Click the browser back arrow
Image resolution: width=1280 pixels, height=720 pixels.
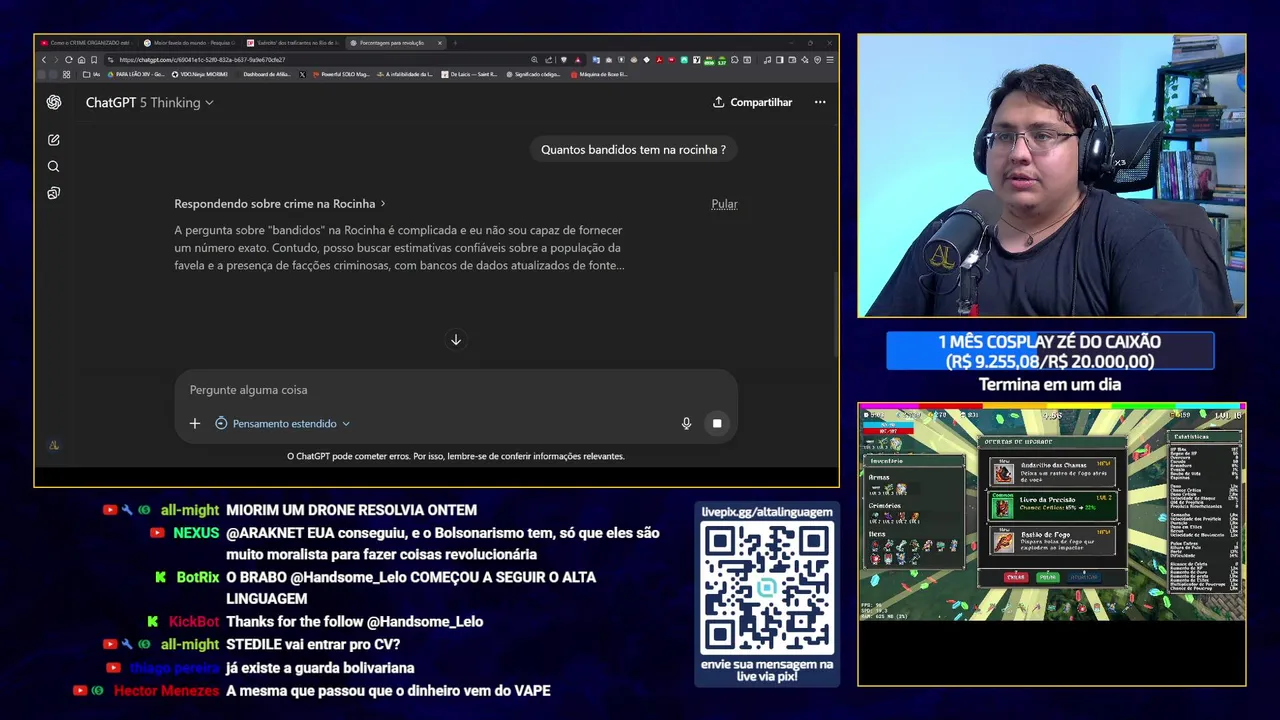coord(44,60)
